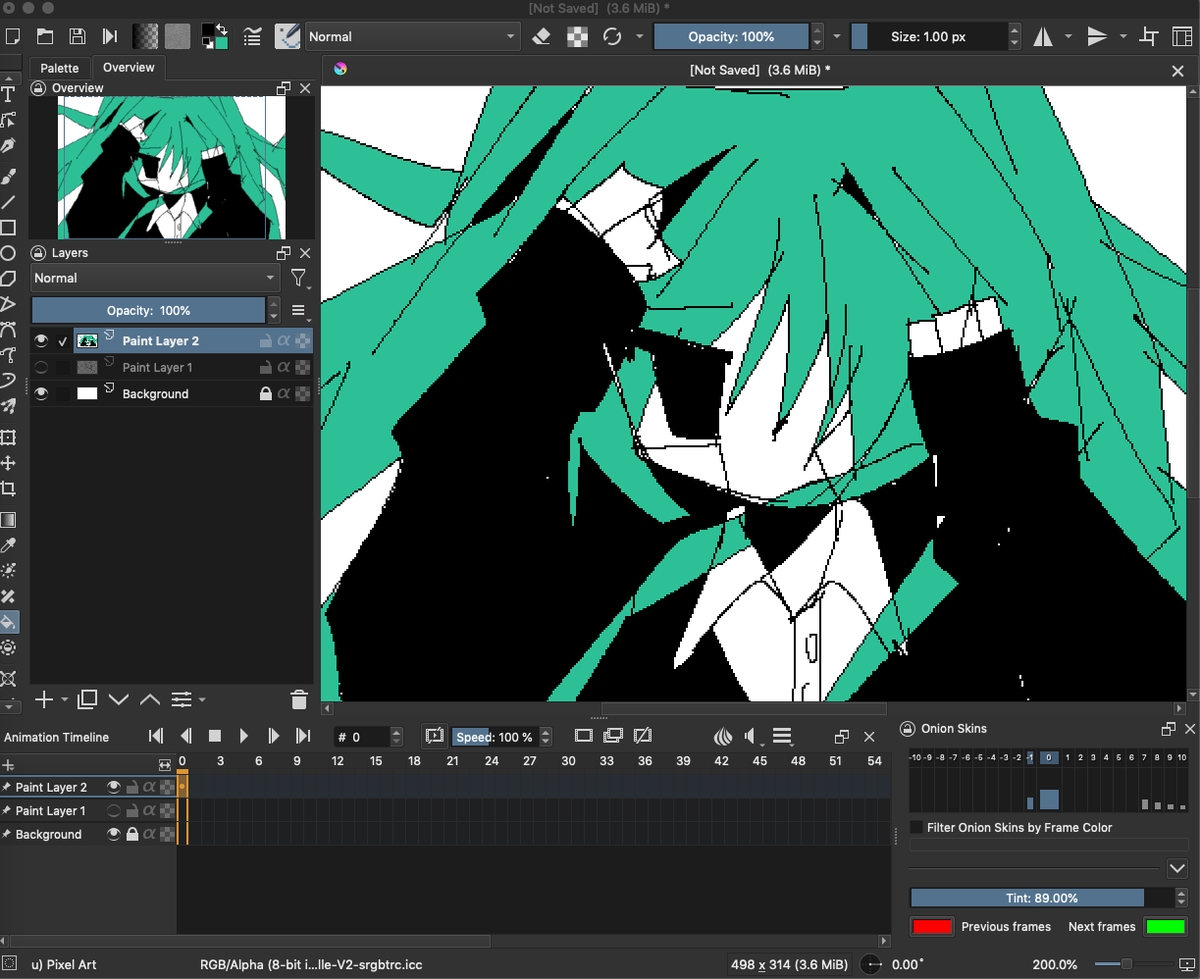Switch to the Overview tab

(129, 67)
